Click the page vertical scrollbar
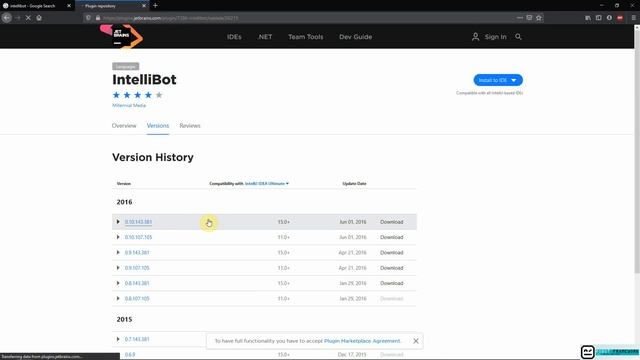 [637, 151]
